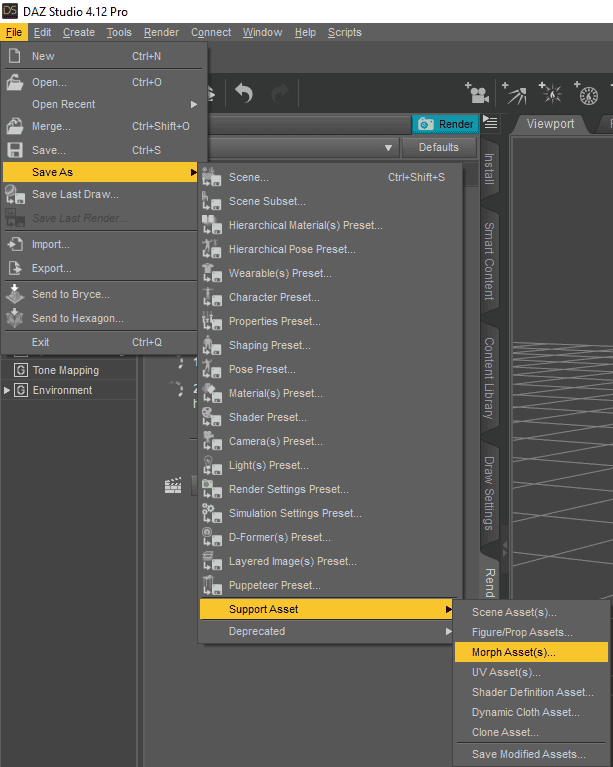Screen dimensions: 613x767
Task: Open the pane options menu icon
Action: pyautogui.click(x=490, y=123)
